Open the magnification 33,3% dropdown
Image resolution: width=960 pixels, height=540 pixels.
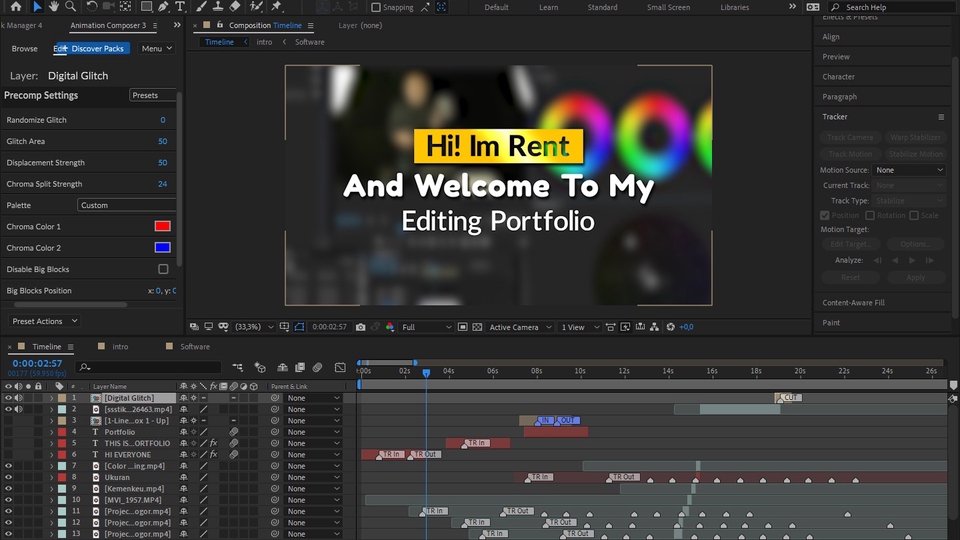(x=254, y=327)
